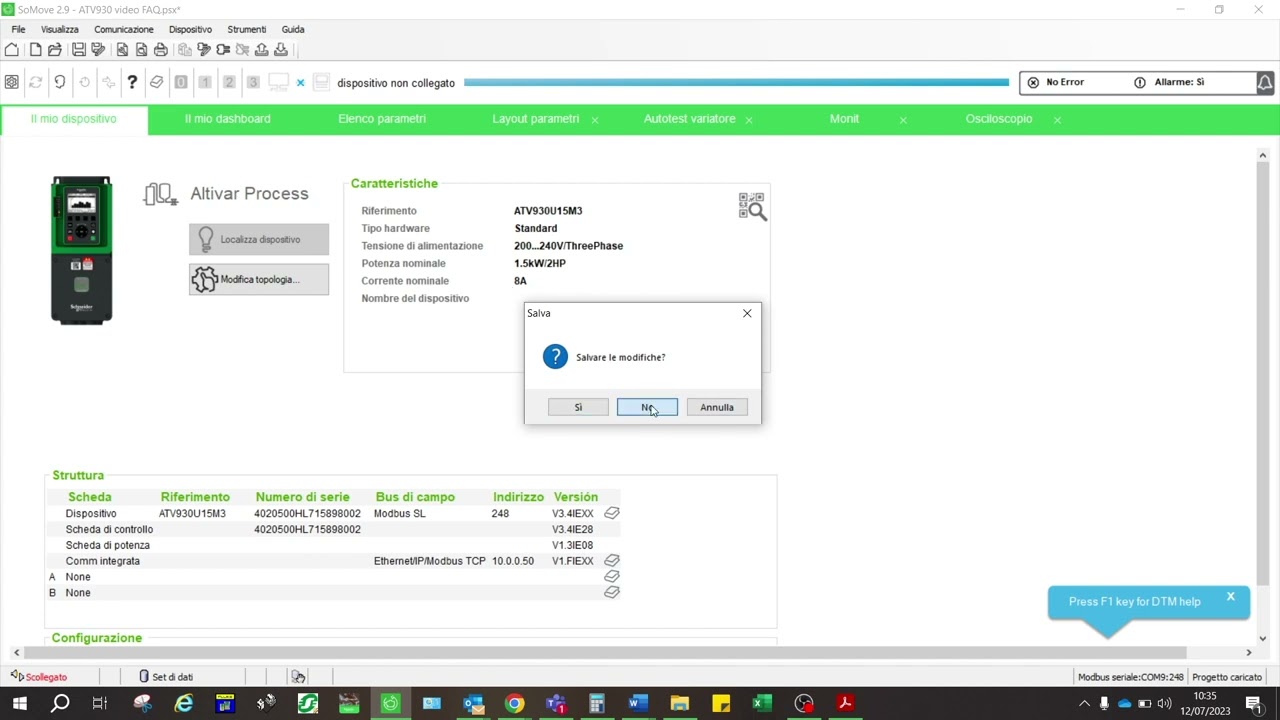Click the Altivar drive product image
Viewport: 1280px width, 720px height.
tap(82, 250)
